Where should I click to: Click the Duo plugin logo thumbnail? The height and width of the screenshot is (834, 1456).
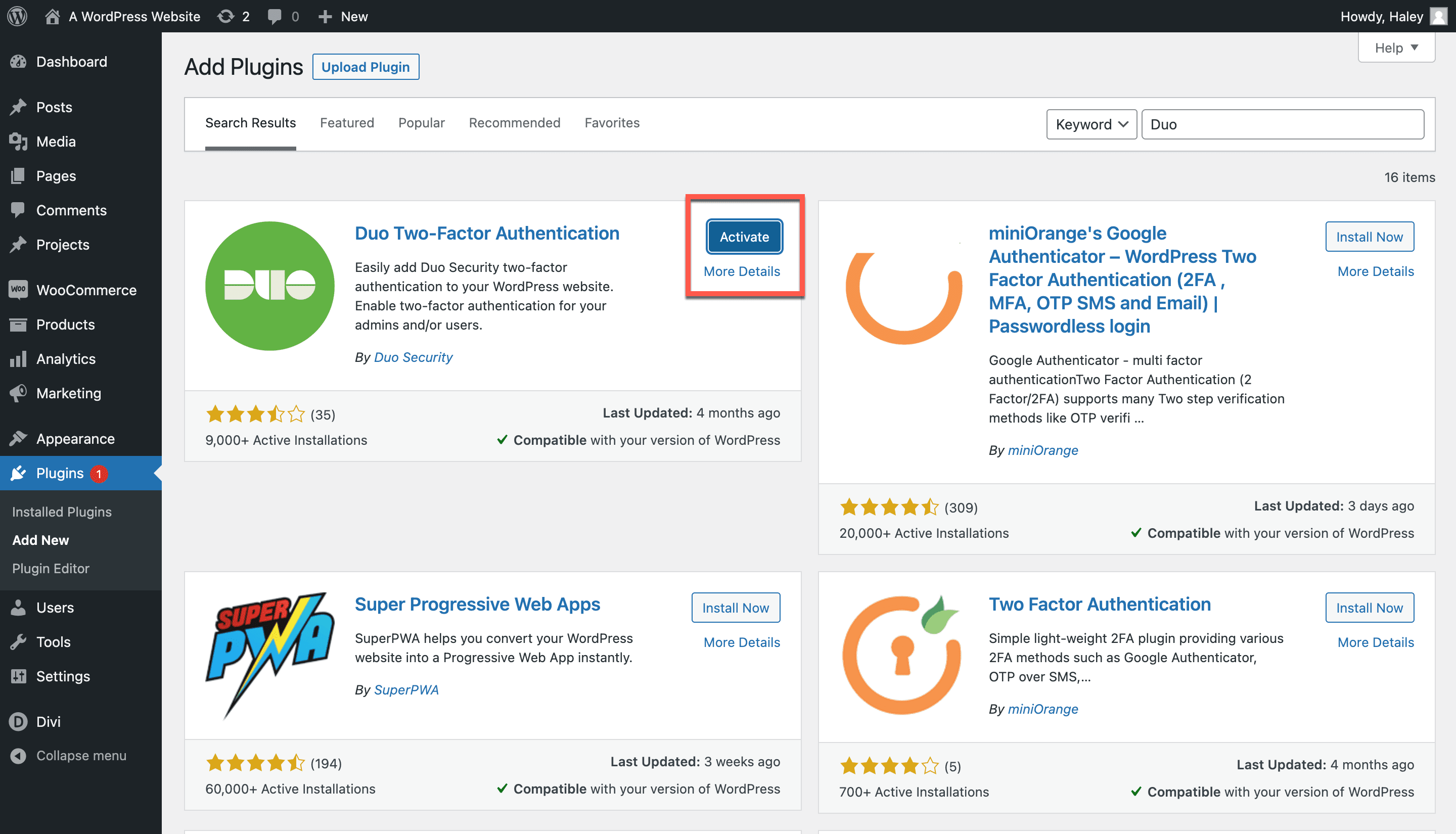pos(269,285)
